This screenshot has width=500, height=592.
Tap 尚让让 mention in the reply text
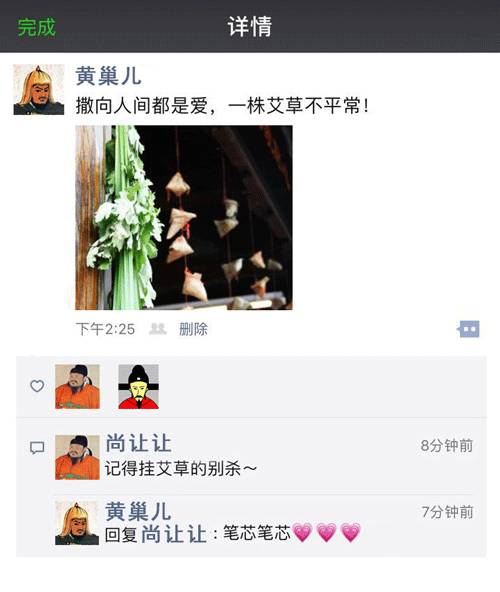click(x=174, y=534)
